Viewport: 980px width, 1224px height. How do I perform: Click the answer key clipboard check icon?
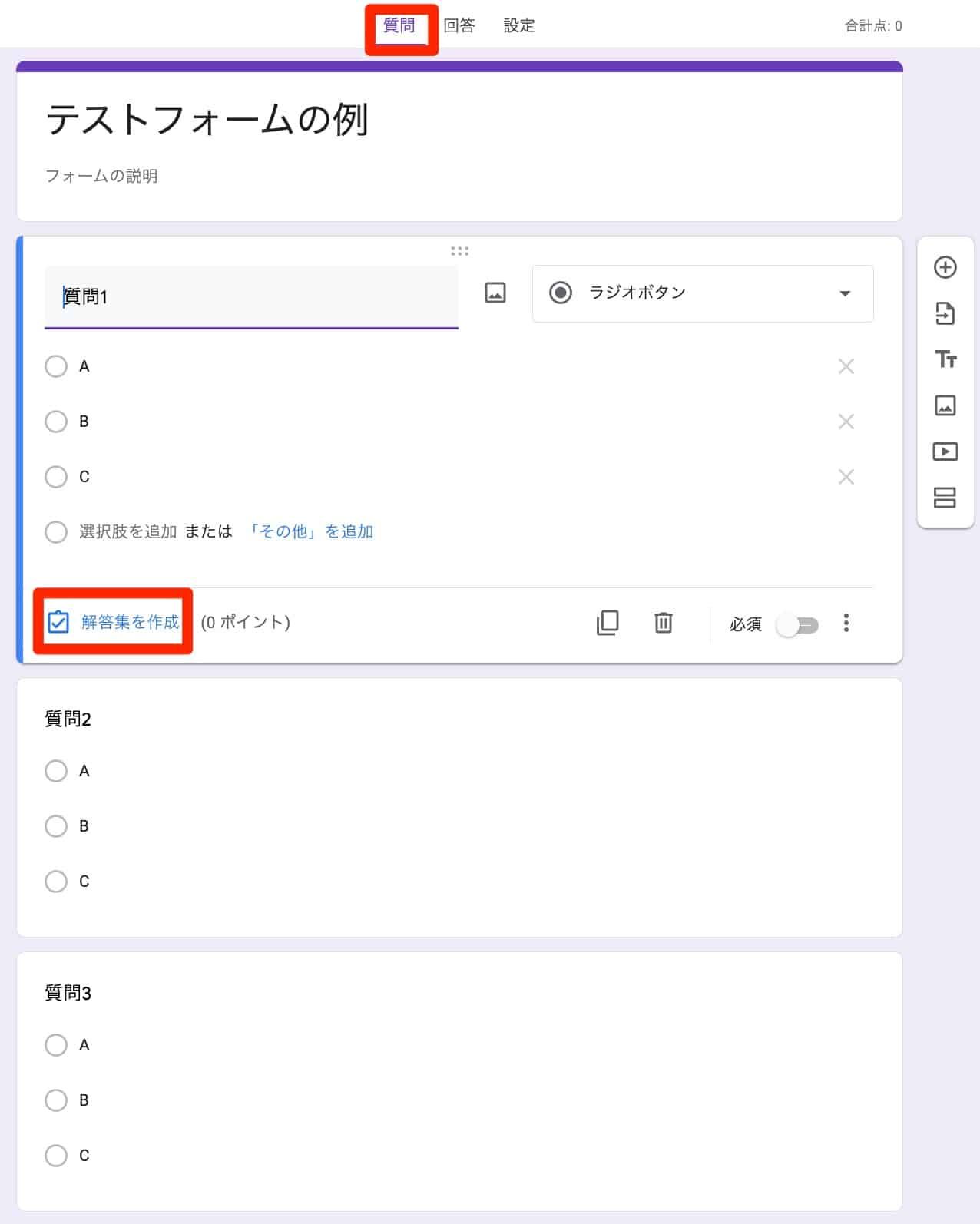pyautogui.click(x=58, y=622)
